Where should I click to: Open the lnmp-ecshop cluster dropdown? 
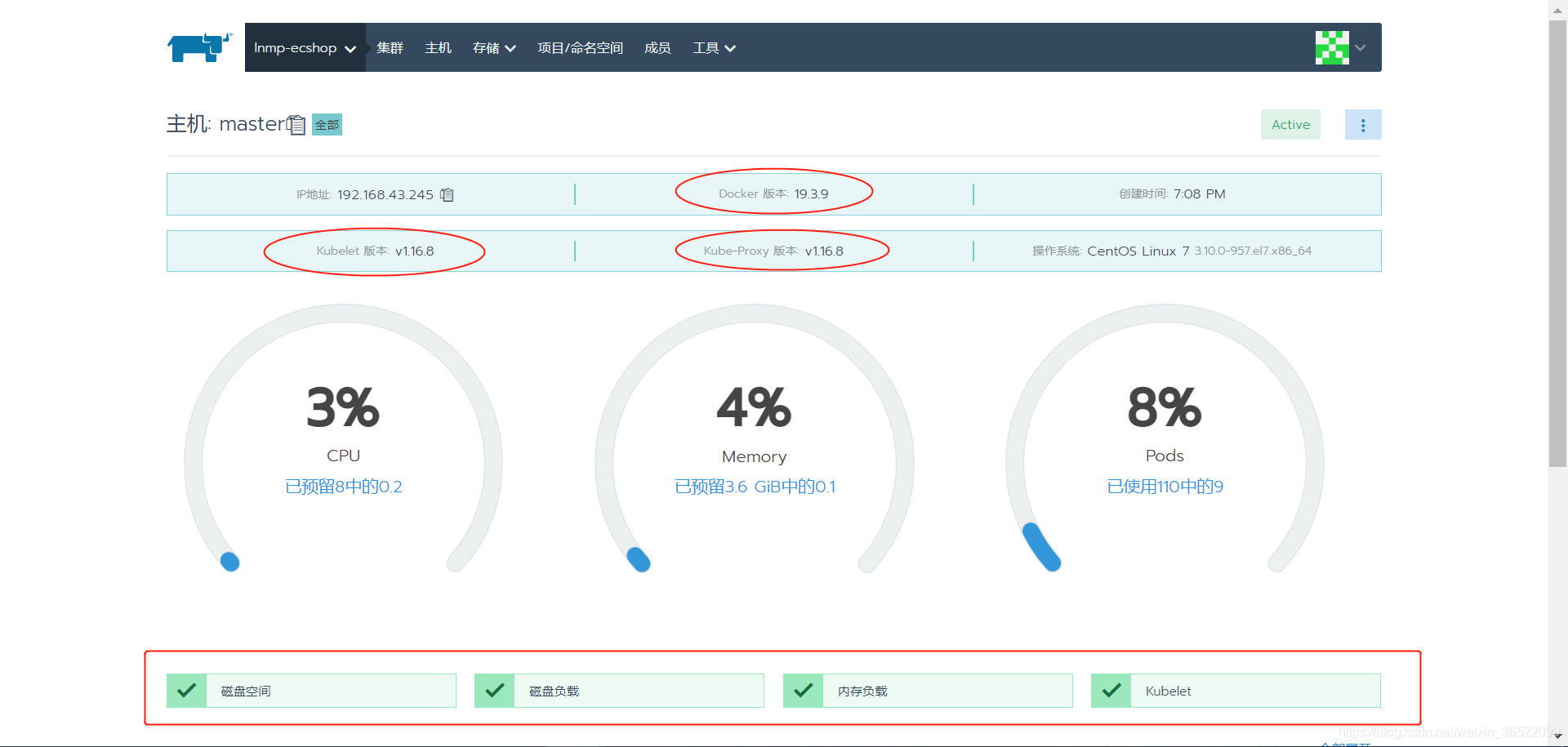coord(305,47)
